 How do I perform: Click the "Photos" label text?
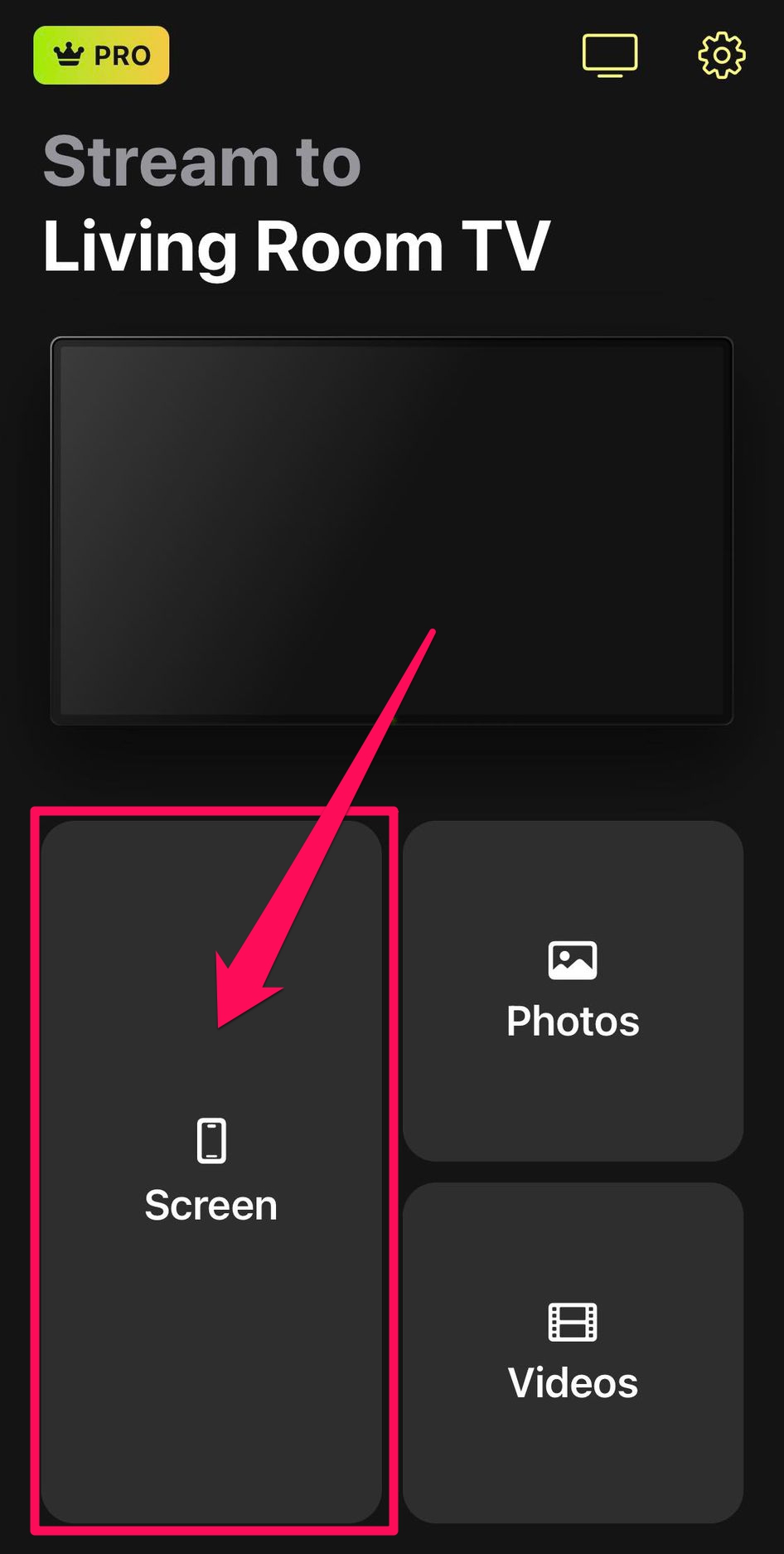(573, 1021)
